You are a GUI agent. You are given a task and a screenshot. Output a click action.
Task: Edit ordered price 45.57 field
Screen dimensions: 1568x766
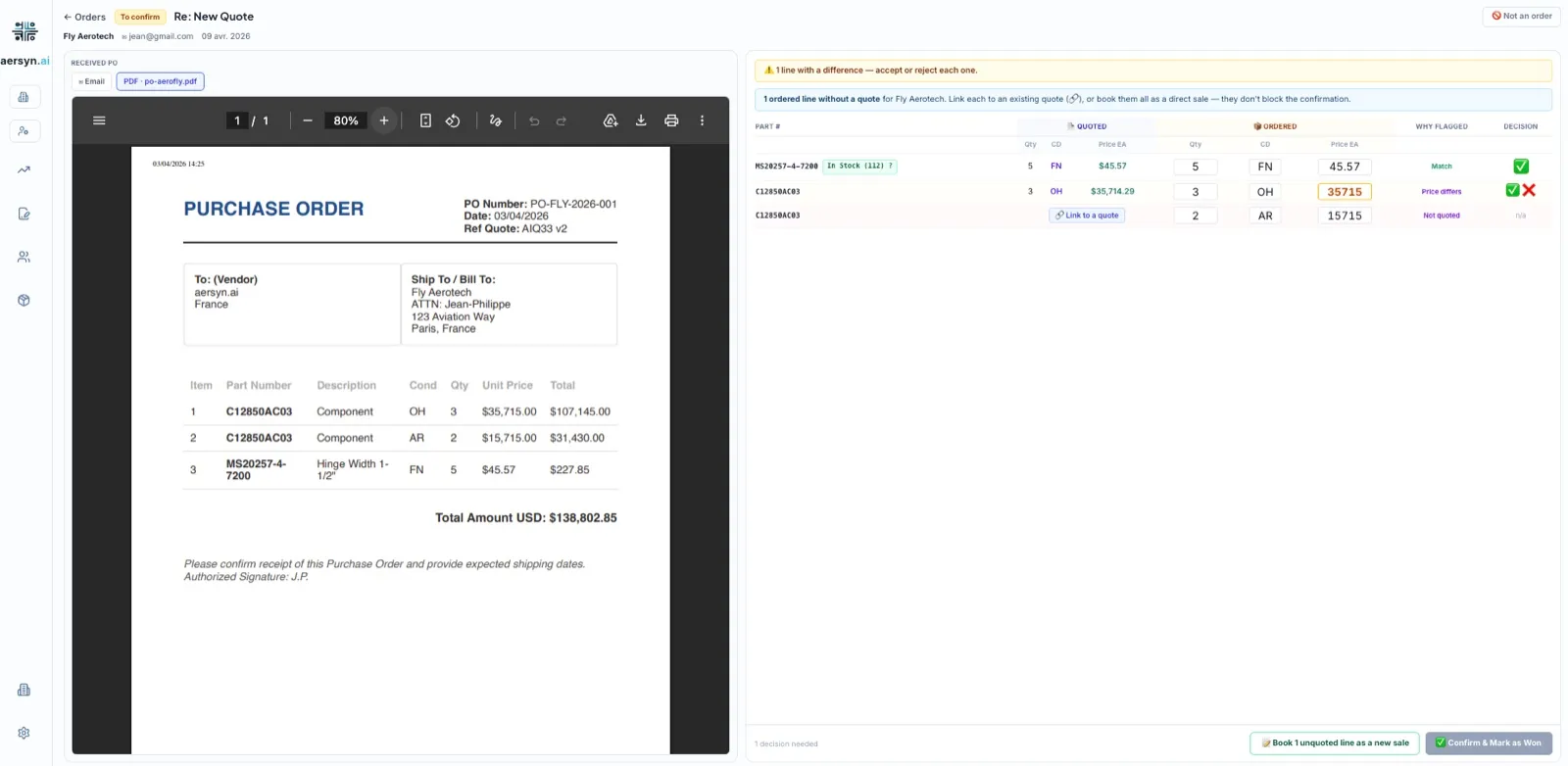click(1345, 167)
